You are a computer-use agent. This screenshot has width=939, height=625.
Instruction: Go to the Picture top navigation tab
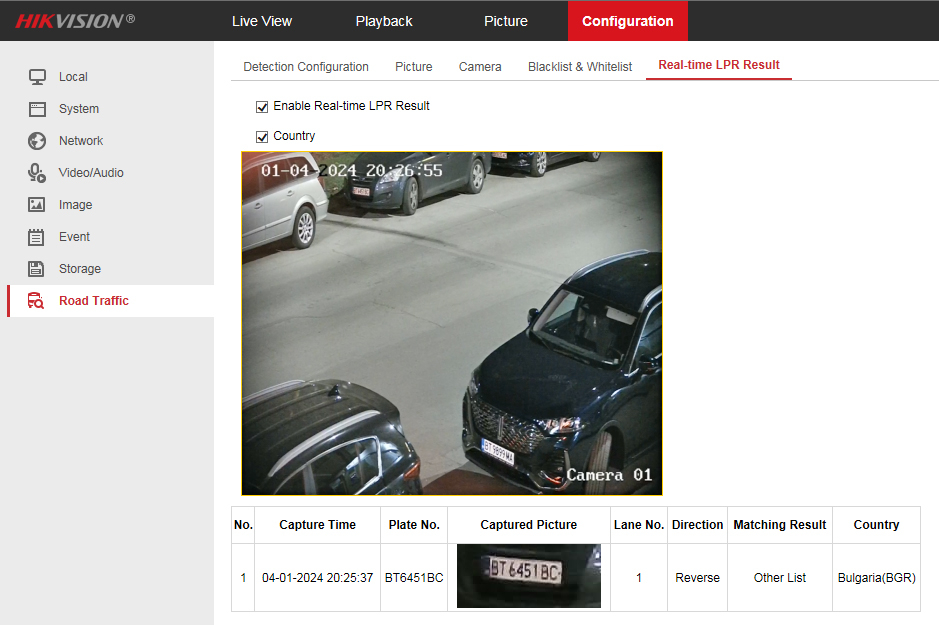[505, 21]
